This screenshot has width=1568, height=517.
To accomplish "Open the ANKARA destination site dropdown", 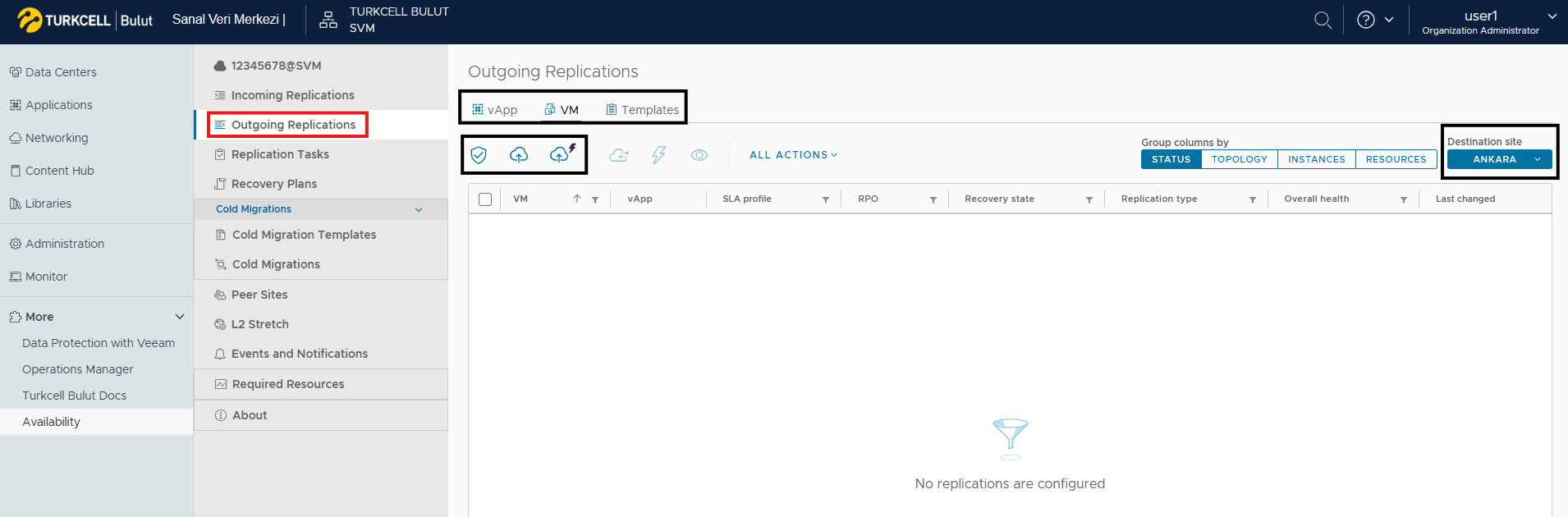I will (1499, 159).
